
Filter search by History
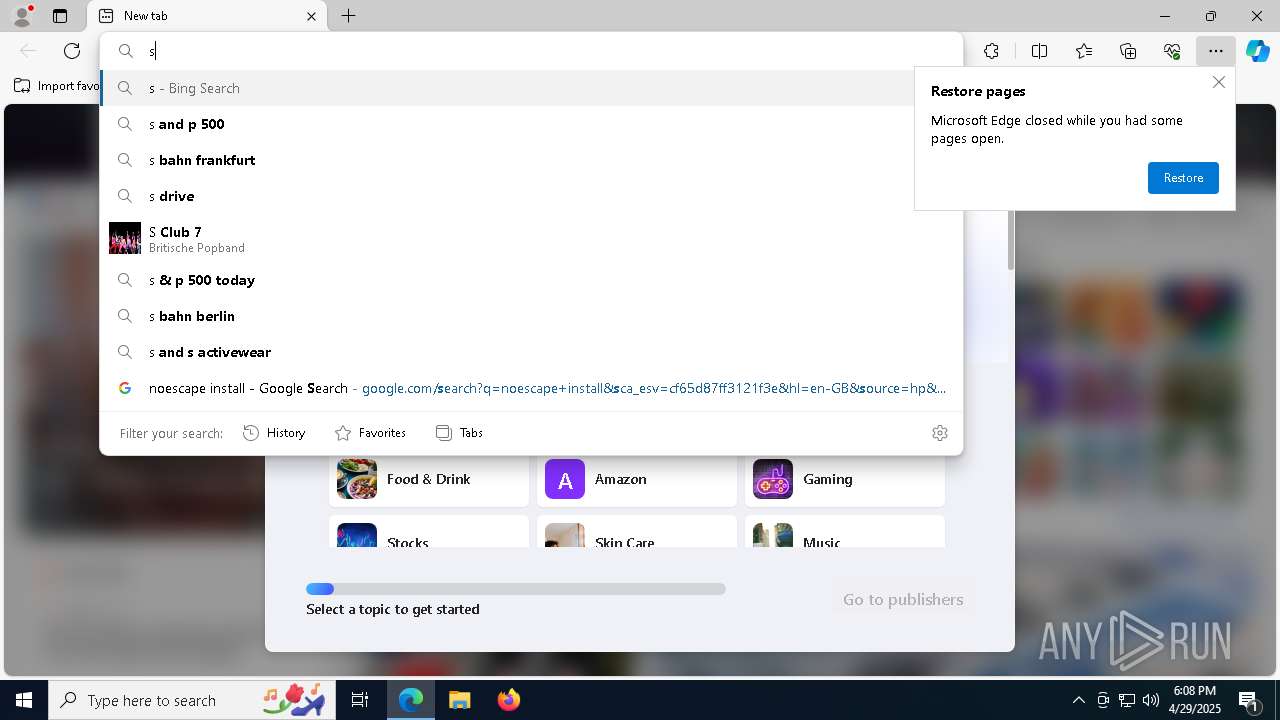pos(274,433)
